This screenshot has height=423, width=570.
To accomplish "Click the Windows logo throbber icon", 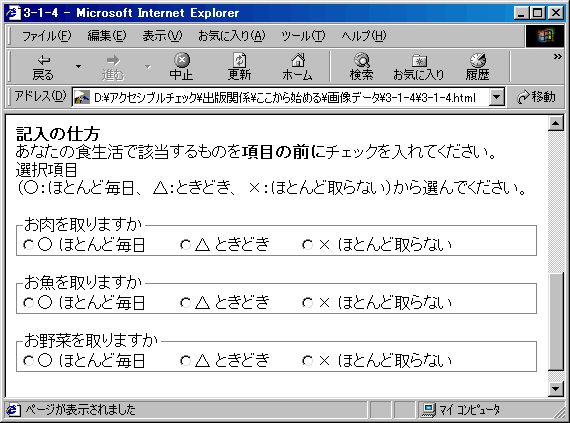I will pyautogui.click(x=545, y=36).
